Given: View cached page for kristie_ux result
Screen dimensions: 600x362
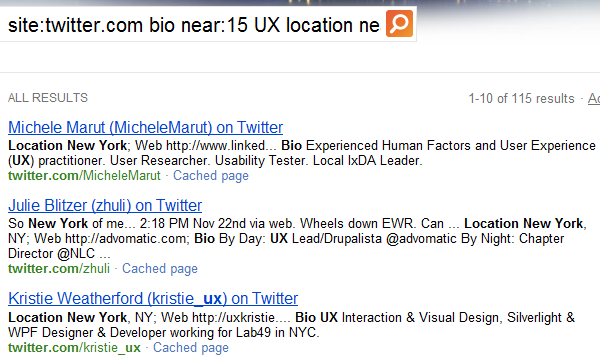Looking at the screenshot, I should [191, 347].
